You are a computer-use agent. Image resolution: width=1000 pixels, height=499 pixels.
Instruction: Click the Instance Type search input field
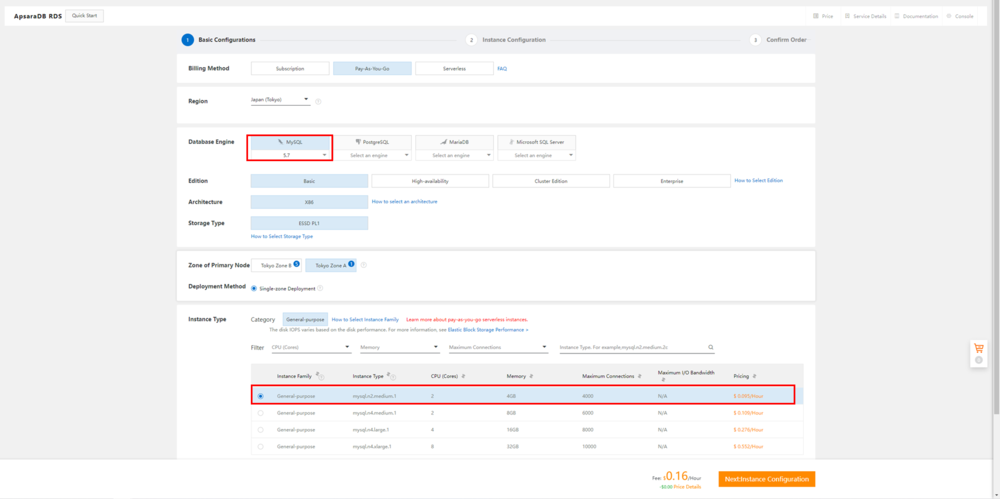[632, 348]
